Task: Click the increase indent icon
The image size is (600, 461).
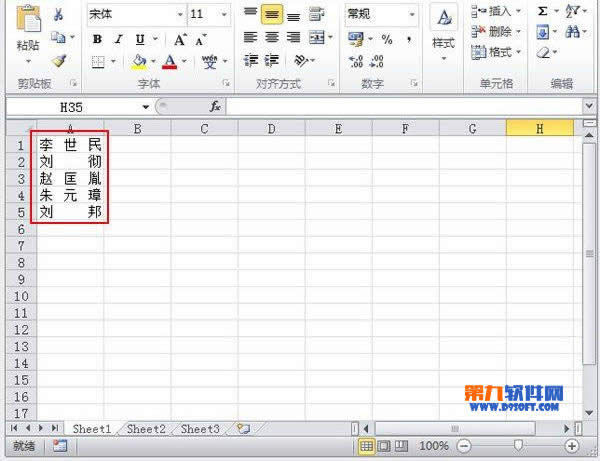Action: point(272,60)
